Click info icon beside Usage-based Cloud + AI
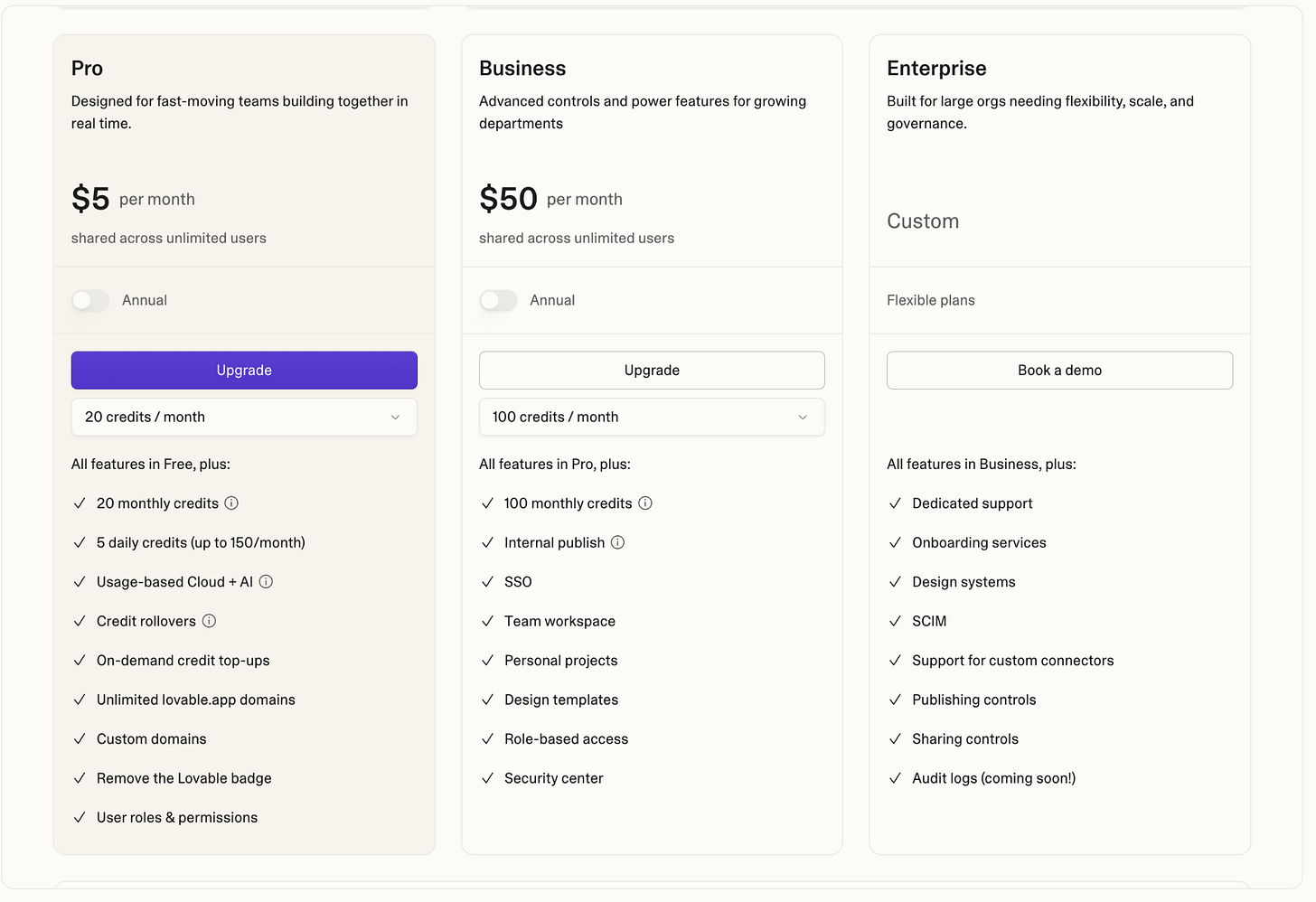1316x902 pixels. [x=266, y=582]
